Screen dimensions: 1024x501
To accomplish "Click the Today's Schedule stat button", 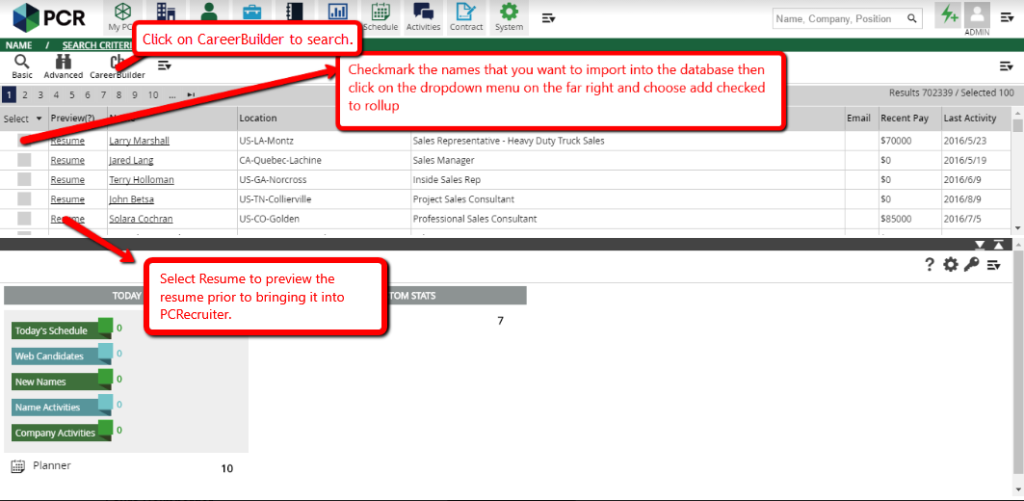I will pyautogui.click(x=63, y=329).
